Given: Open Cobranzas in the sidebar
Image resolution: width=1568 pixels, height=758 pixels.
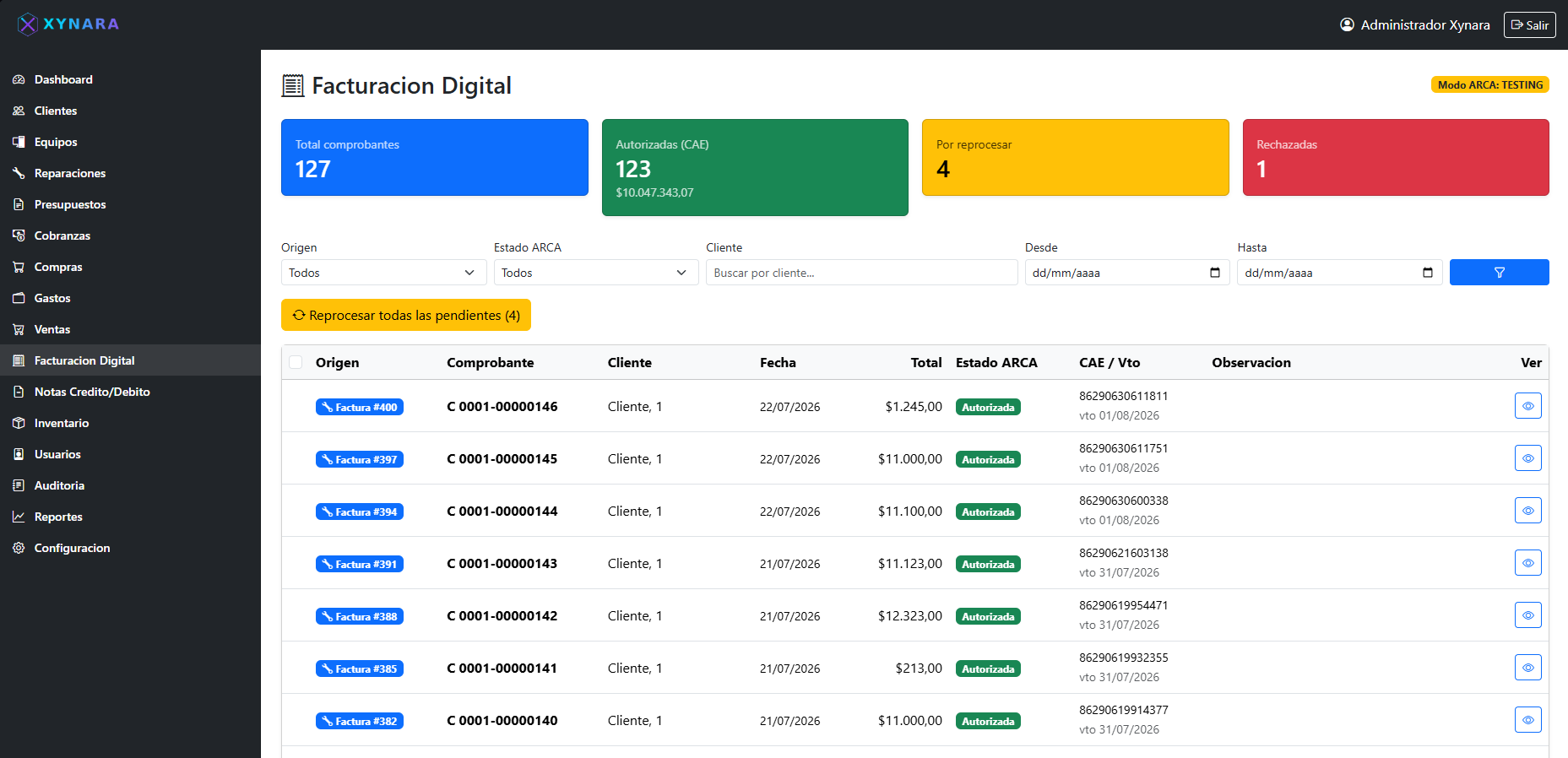Looking at the screenshot, I should click(x=130, y=236).
